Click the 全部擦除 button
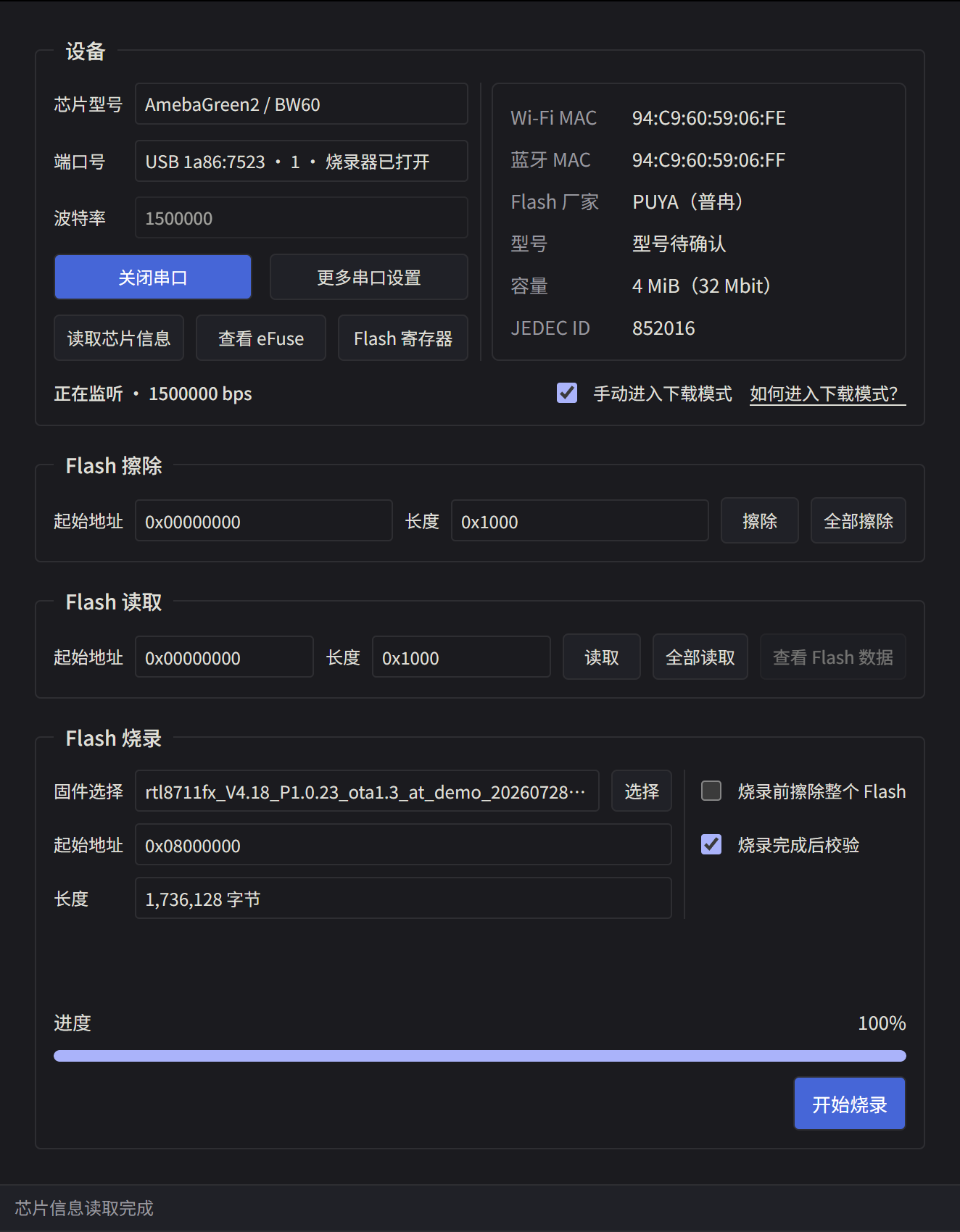The width and height of the screenshot is (960, 1232). coord(858,520)
